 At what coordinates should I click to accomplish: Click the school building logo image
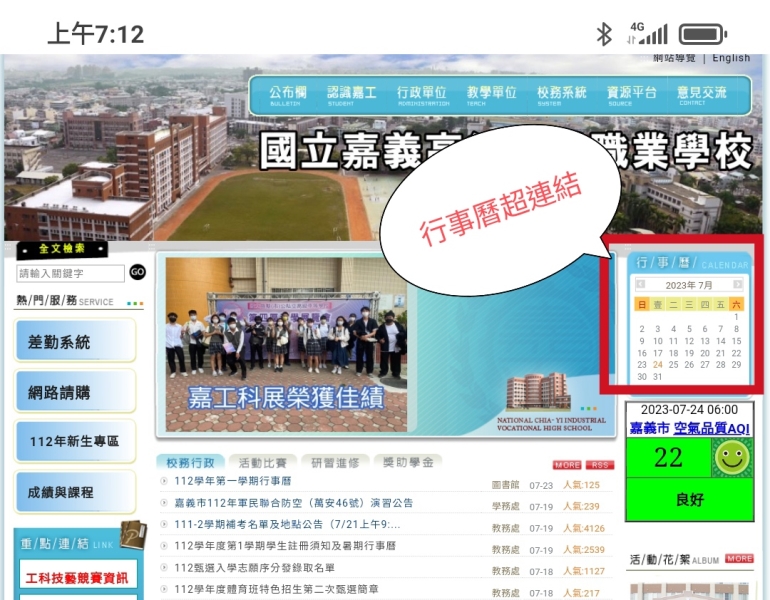pyautogui.click(x=539, y=391)
